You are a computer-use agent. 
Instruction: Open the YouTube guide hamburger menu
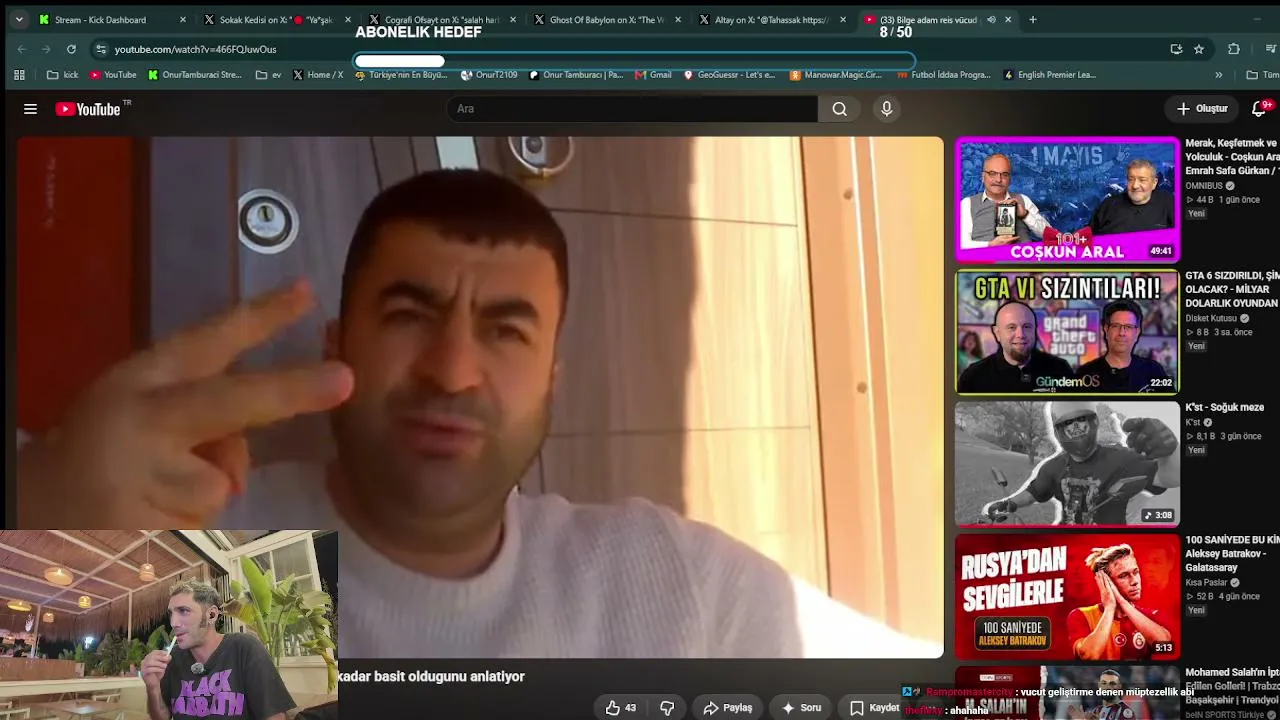pyautogui.click(x=30, y=109)
